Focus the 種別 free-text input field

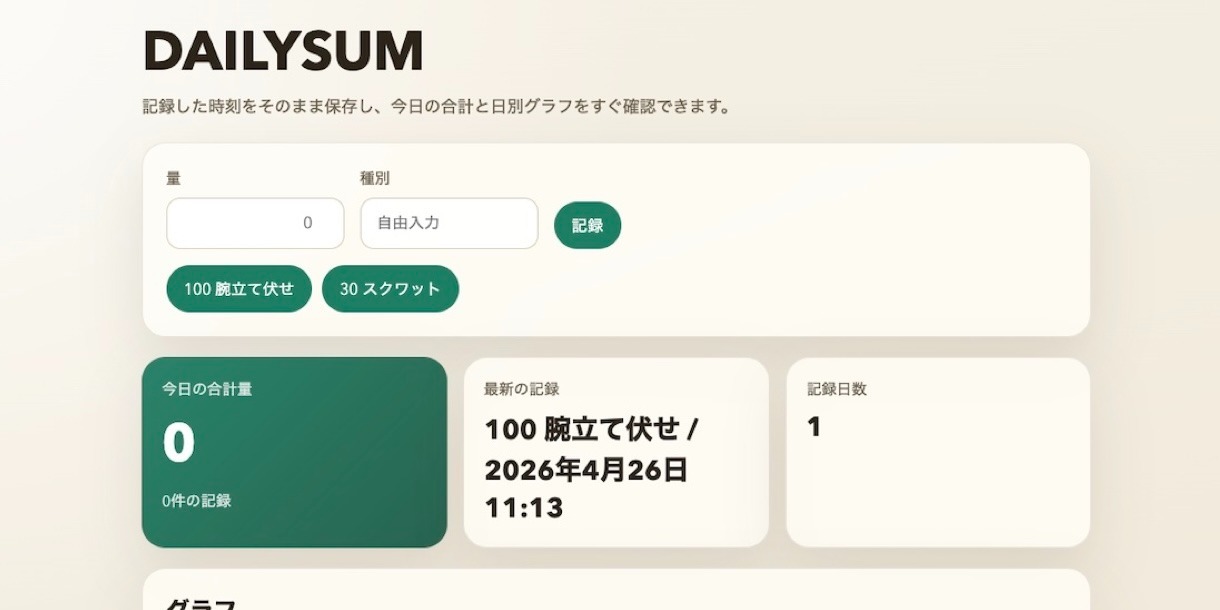click(449, 223)
